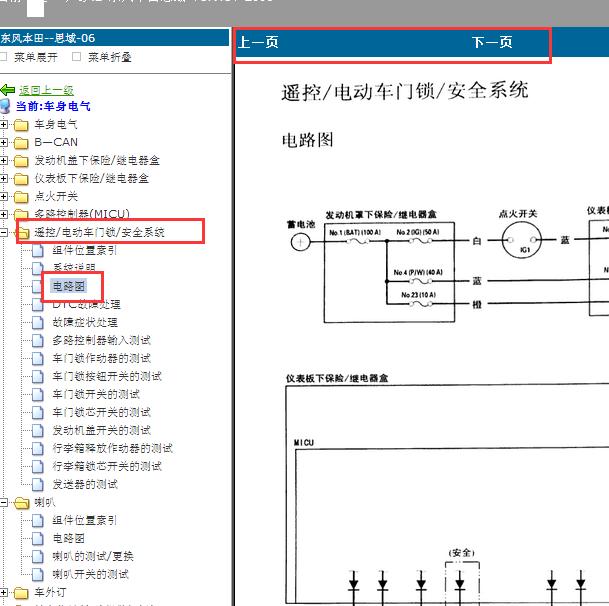609x606 pixels.
Task: Check the 菜单折叠 checkbox
Action: coord(77,57)
